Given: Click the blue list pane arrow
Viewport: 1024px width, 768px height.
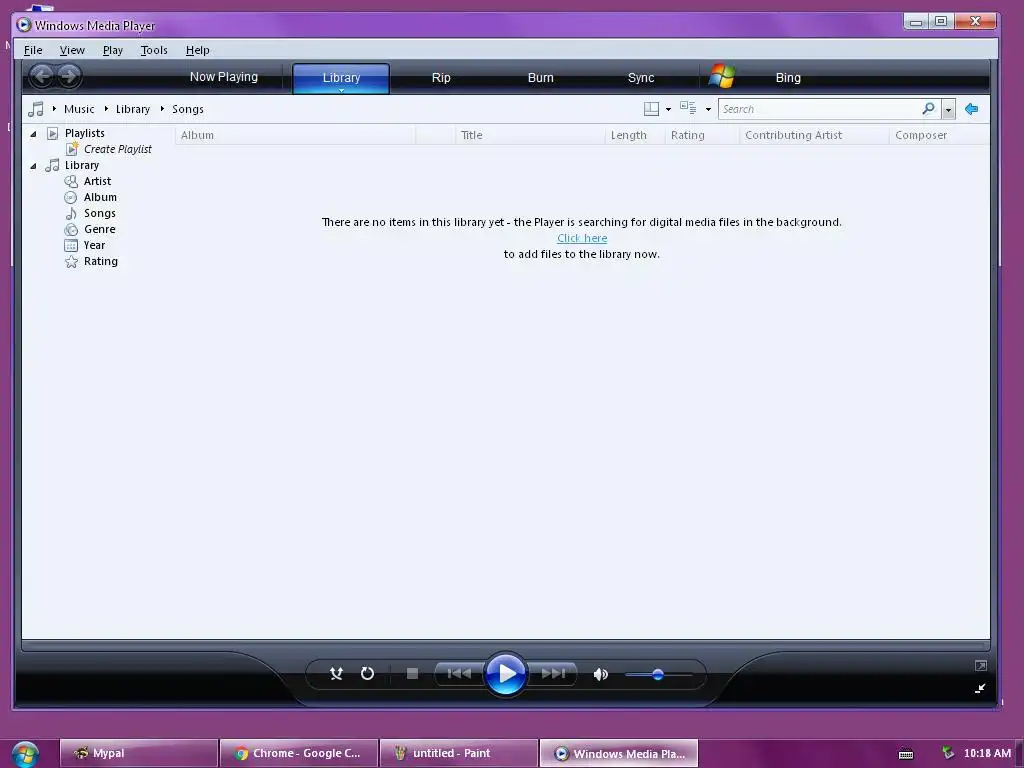Looking at the screenshot, I should pyautogui.click(x=971, y=109).
